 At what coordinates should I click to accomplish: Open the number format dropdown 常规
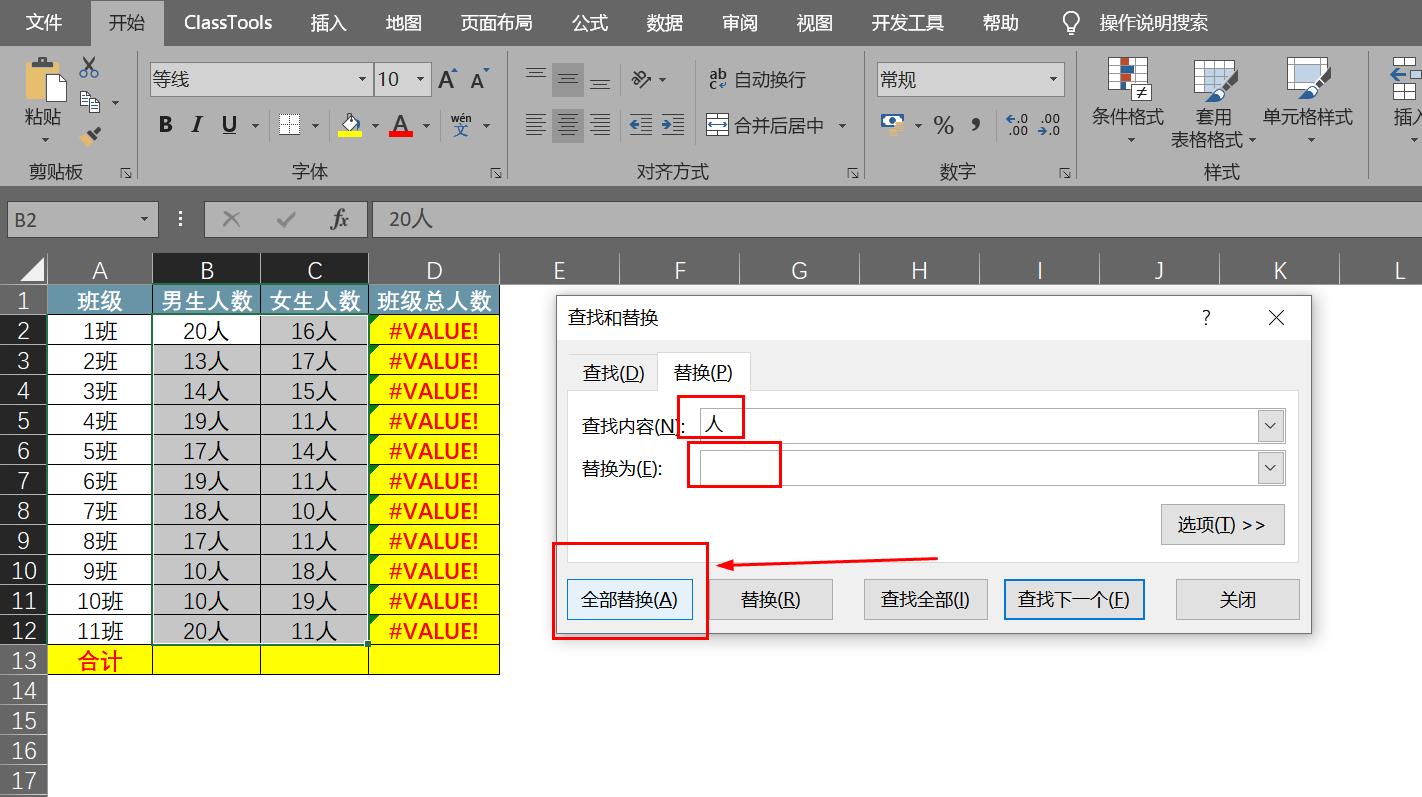click(x=1053, y=80)
